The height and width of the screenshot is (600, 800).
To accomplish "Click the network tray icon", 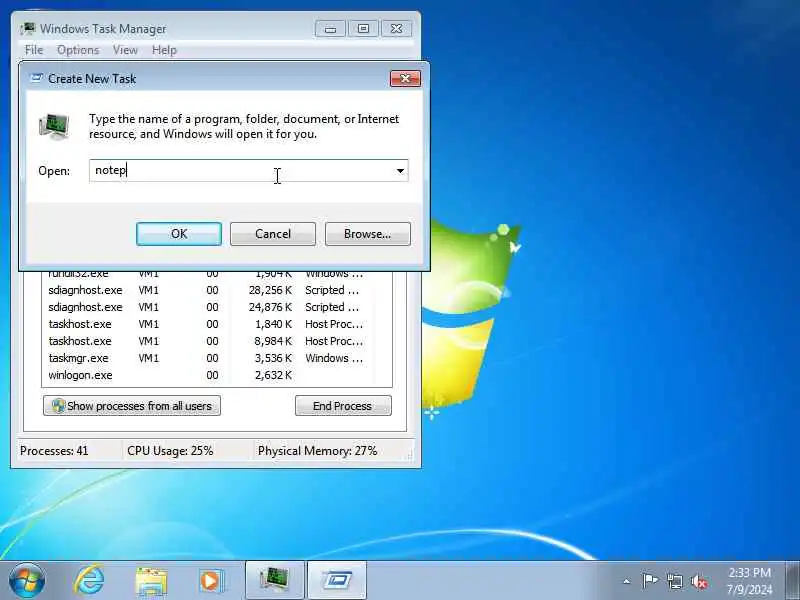I will (675, 581).
